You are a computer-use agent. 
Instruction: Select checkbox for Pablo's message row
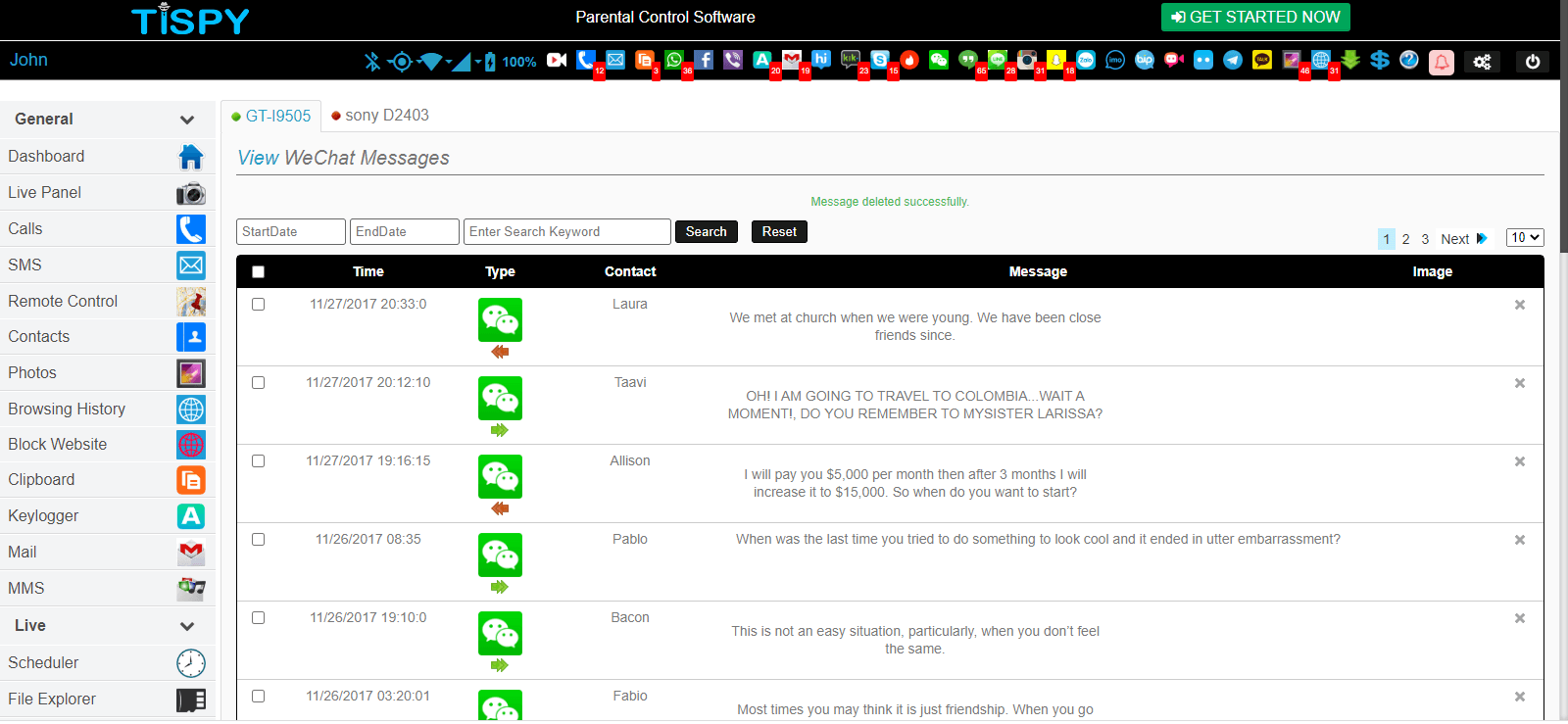(x=259, y=540)
